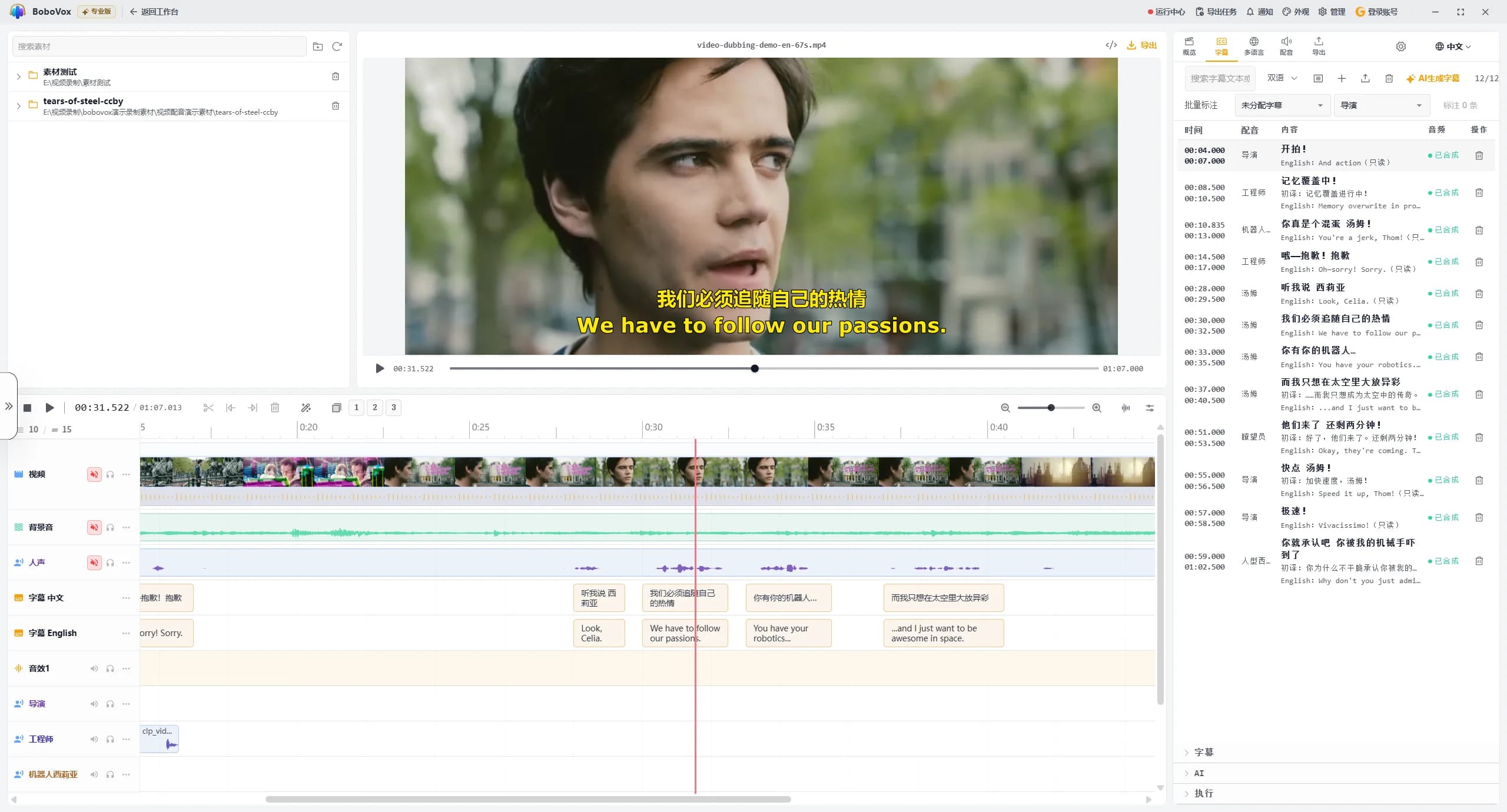Zoom in the timeline with plus magnifier
Screen dimensions: 1507x812
pyautogui.click(x=1097, y=408)
